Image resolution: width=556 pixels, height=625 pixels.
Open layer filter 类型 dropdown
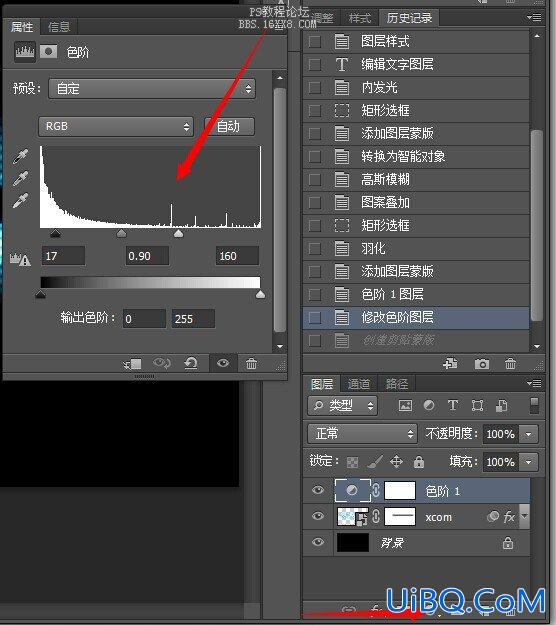tap(342, 406)
